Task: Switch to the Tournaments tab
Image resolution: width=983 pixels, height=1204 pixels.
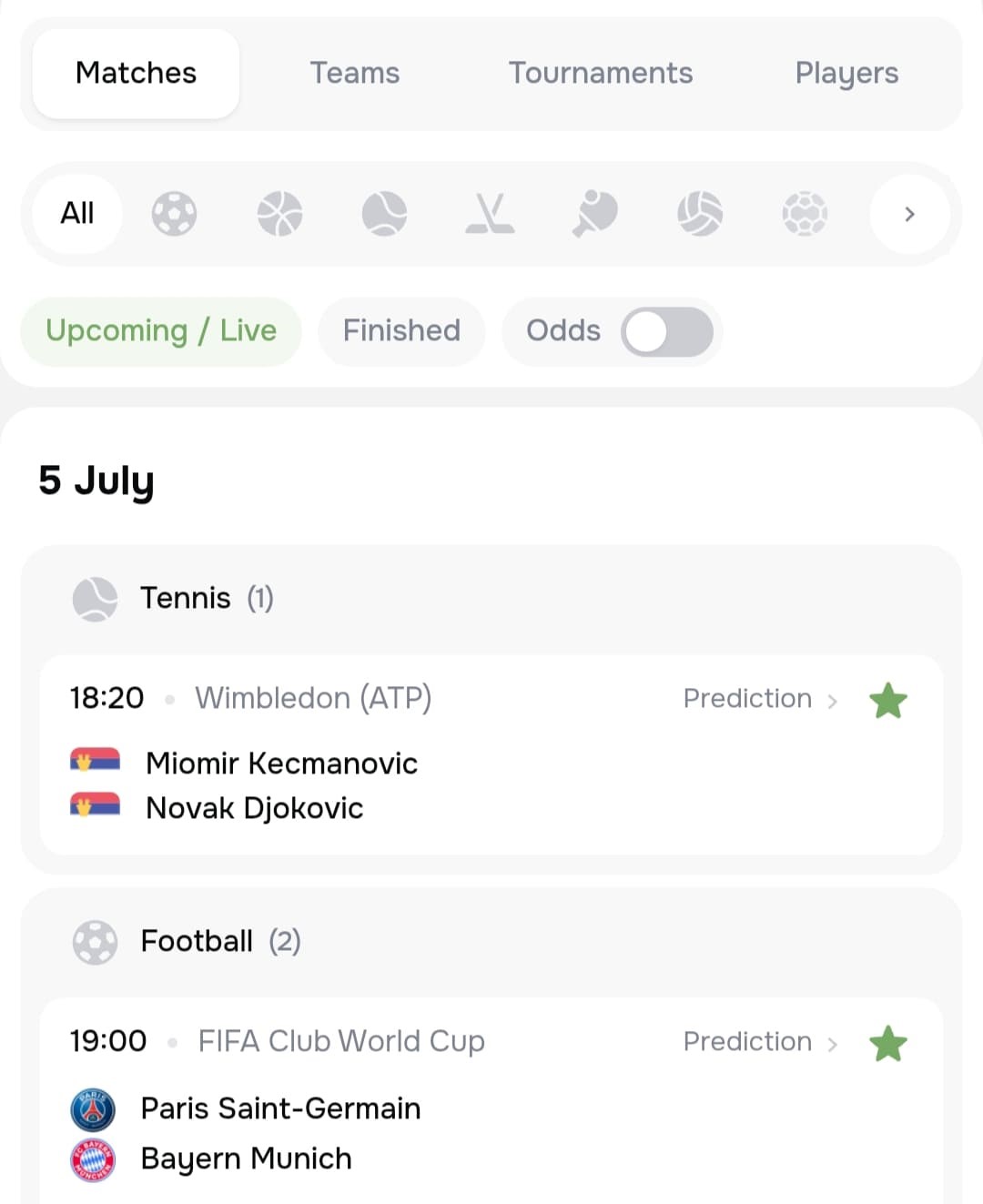Action: point(601,73)
